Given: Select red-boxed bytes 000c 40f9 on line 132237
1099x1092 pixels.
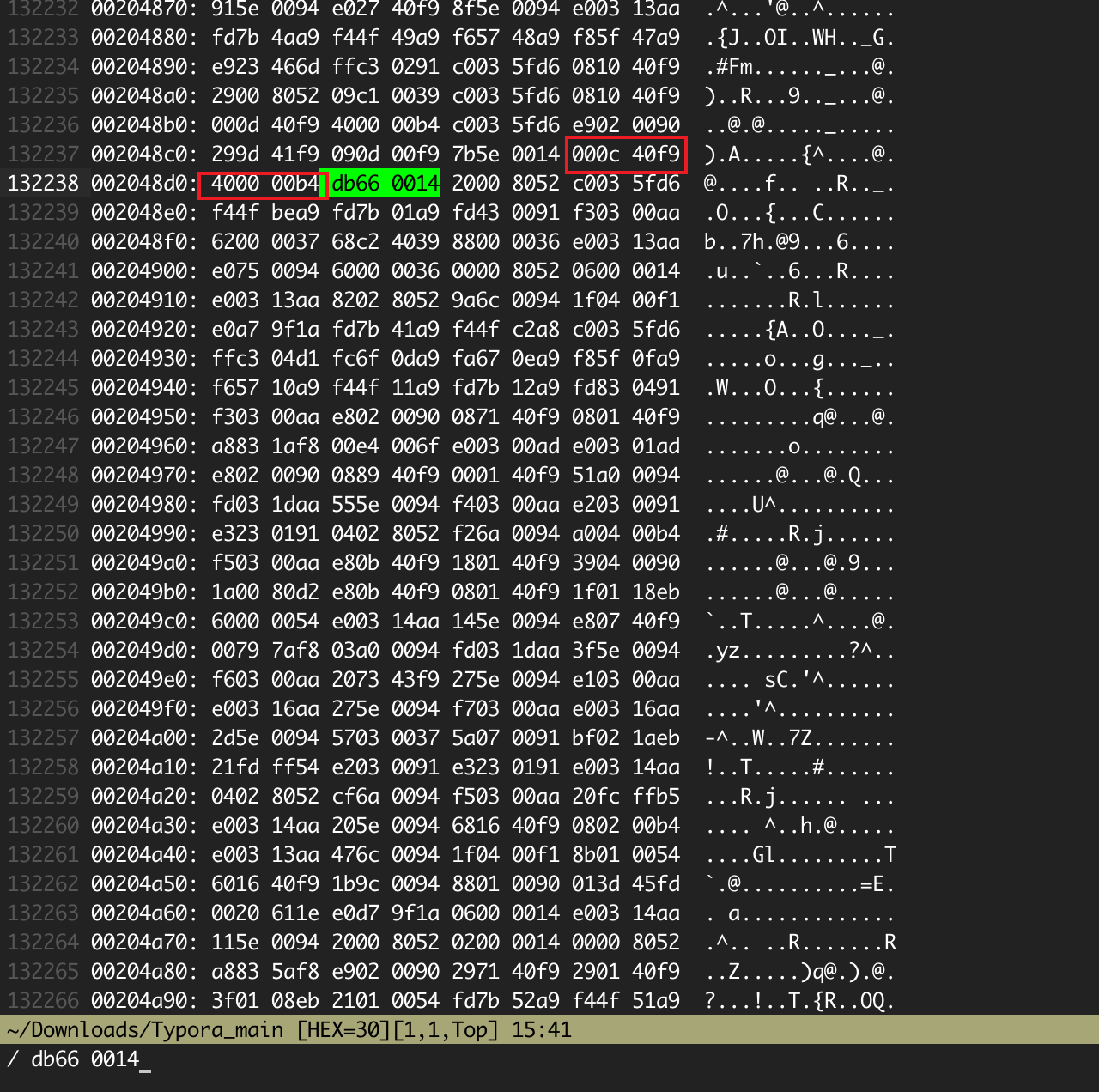Looking at the screenshot, I should coord(626,155).
